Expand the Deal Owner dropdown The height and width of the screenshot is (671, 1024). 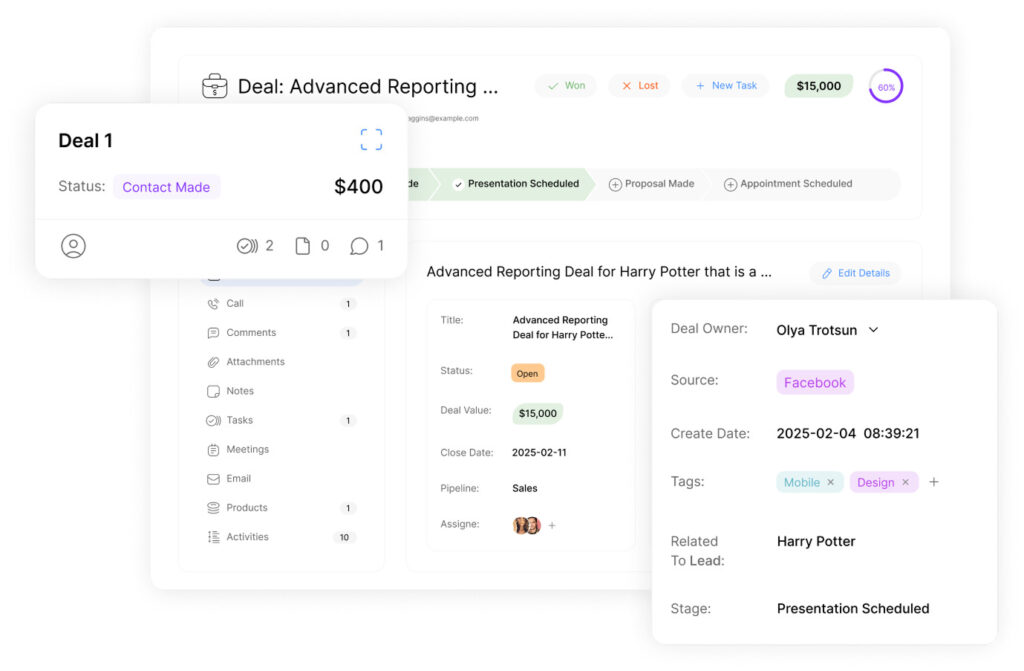[873, 330]
